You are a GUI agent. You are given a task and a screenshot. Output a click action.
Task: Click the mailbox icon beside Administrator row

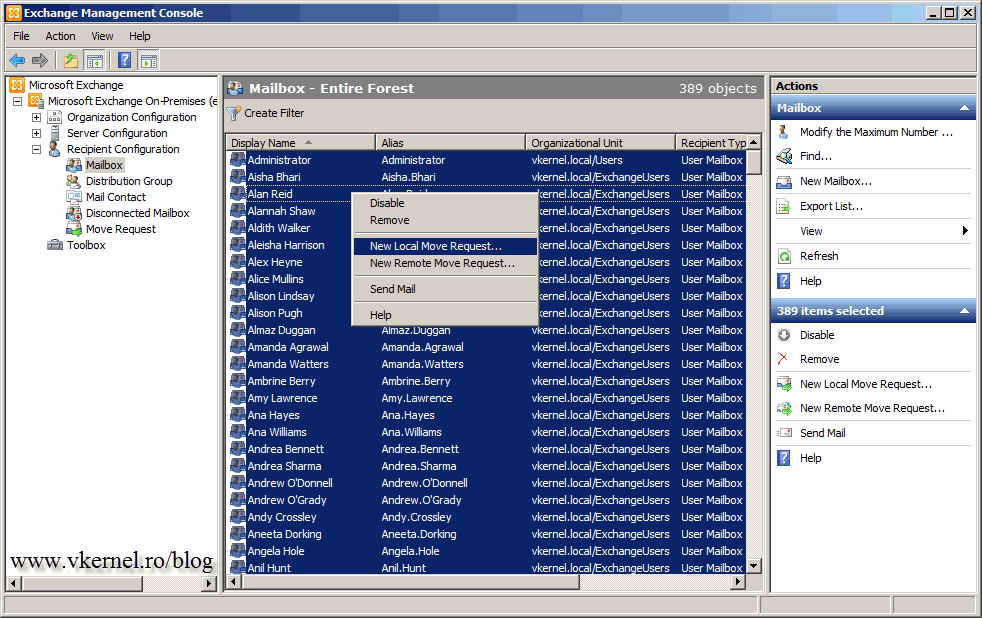237,160
